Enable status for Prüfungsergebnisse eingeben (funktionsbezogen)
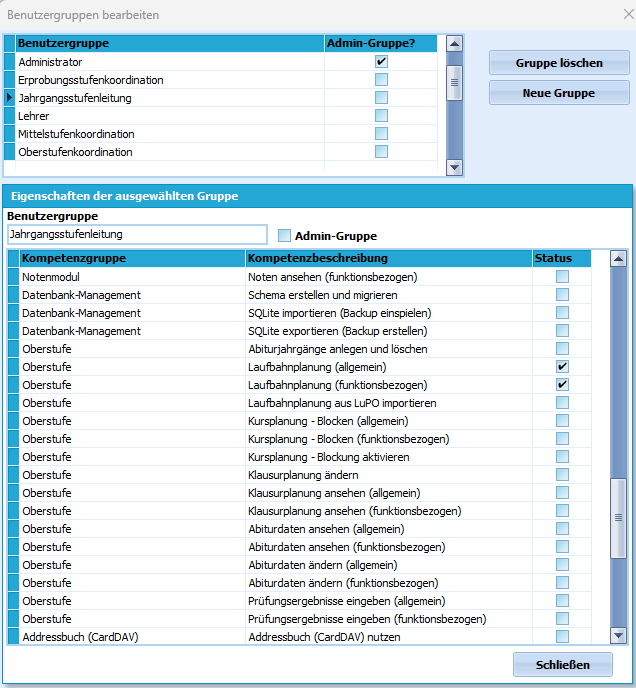The height and width of the screenshot is (688, 636). pyautogui.click(x=562, y=618)
